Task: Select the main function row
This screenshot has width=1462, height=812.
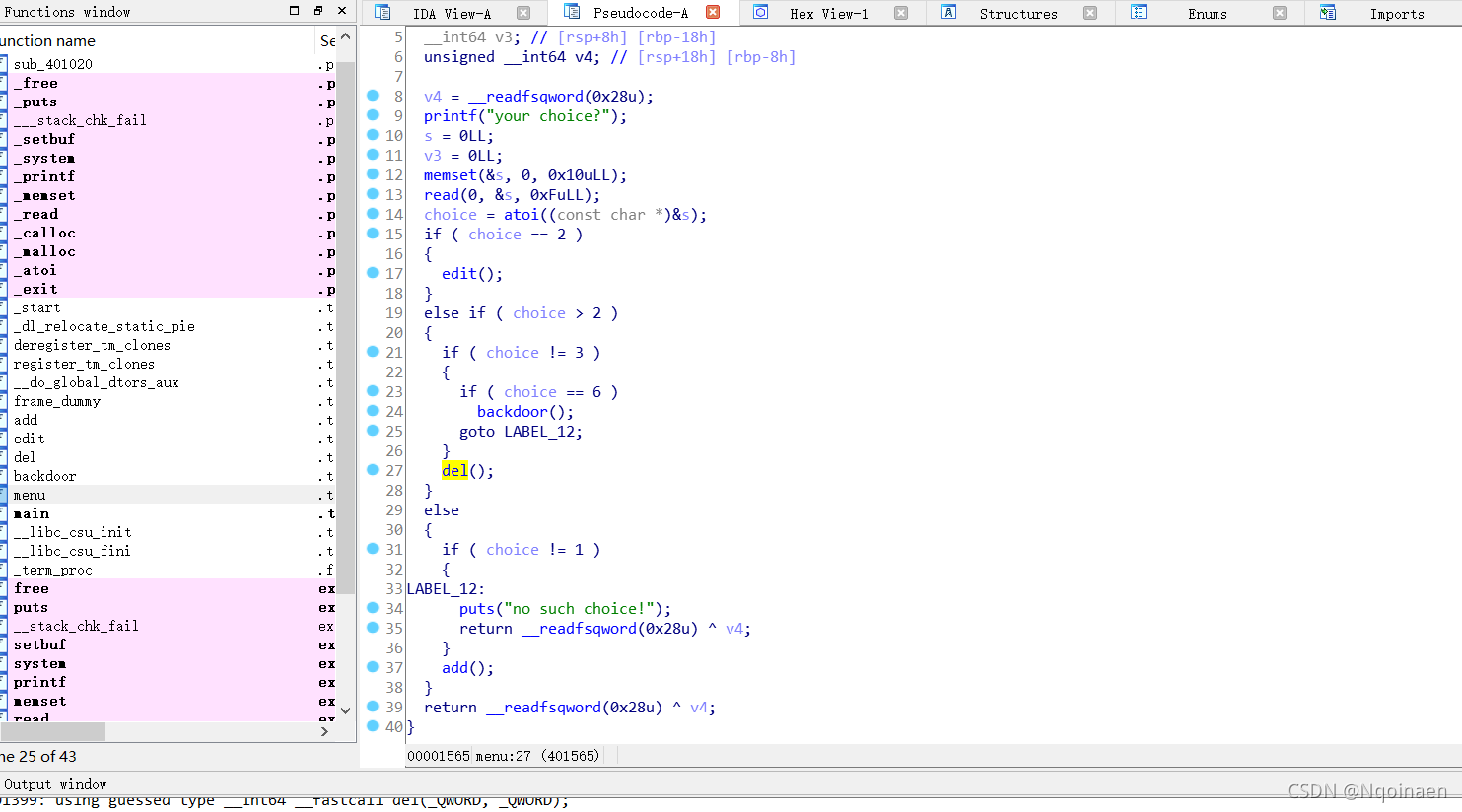Action: click(168, 513)
